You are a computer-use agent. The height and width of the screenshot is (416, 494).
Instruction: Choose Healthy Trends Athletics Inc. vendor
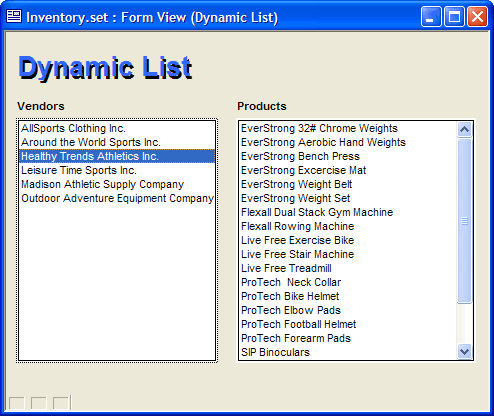click(117, 156)
